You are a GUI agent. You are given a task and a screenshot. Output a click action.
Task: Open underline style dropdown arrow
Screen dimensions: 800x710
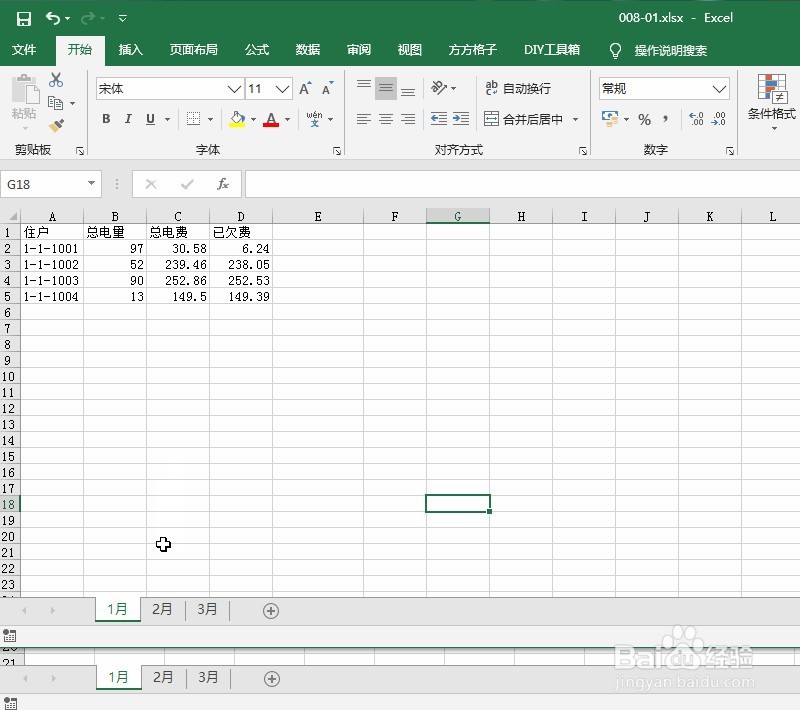[x=167, y=119]
